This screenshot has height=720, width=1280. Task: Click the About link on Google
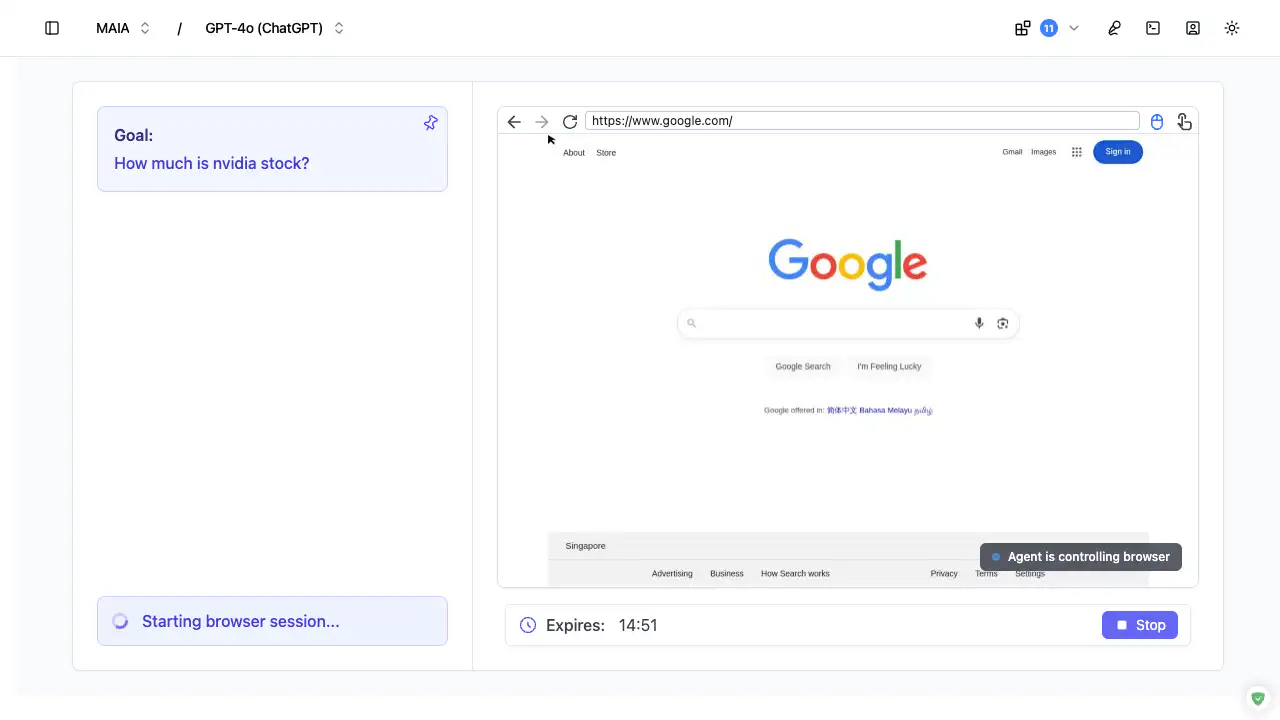[x=574, y=152]
